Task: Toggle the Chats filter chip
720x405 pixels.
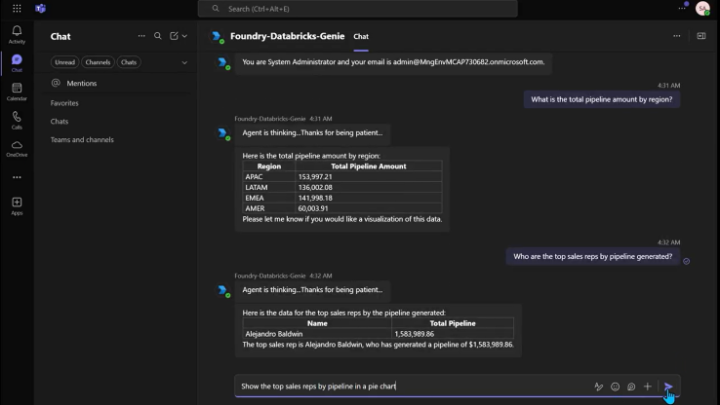Action: [x=129, y=62]
